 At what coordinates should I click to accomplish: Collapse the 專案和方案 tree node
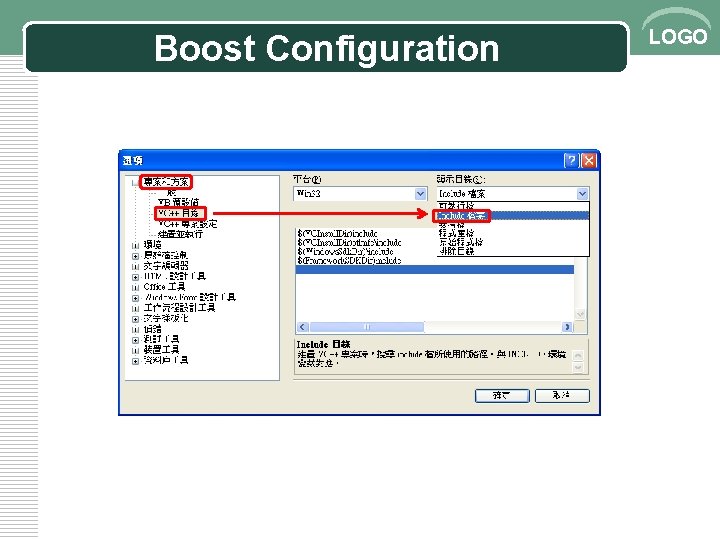pyautogui.click(x=135, y=183)
